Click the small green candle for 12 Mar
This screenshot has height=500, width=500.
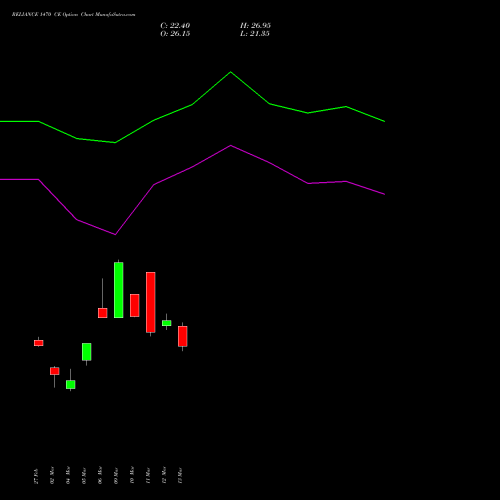(x=167, y=323)
